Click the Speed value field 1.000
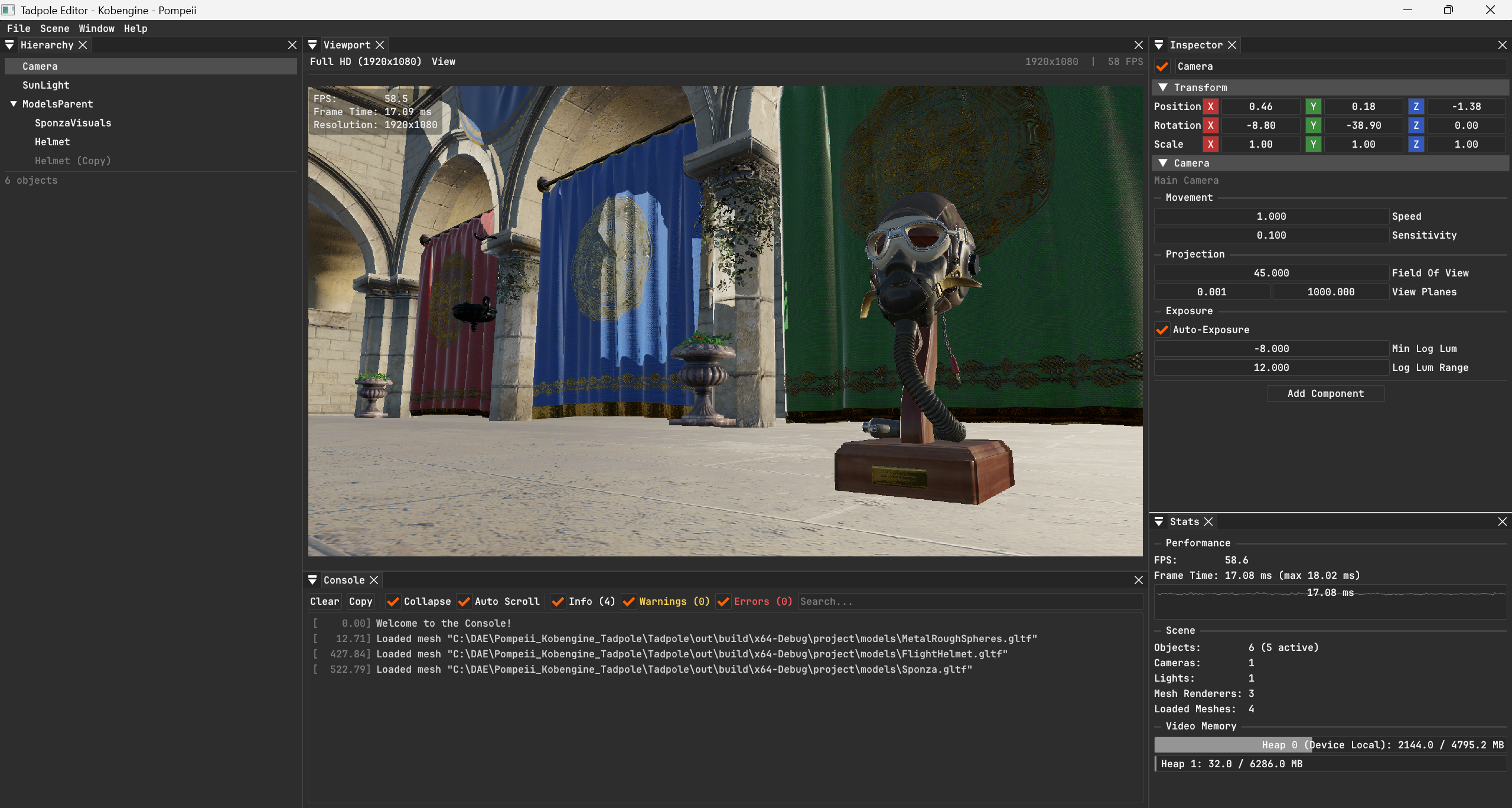 pyautogui.click(x=1271, y=216)
